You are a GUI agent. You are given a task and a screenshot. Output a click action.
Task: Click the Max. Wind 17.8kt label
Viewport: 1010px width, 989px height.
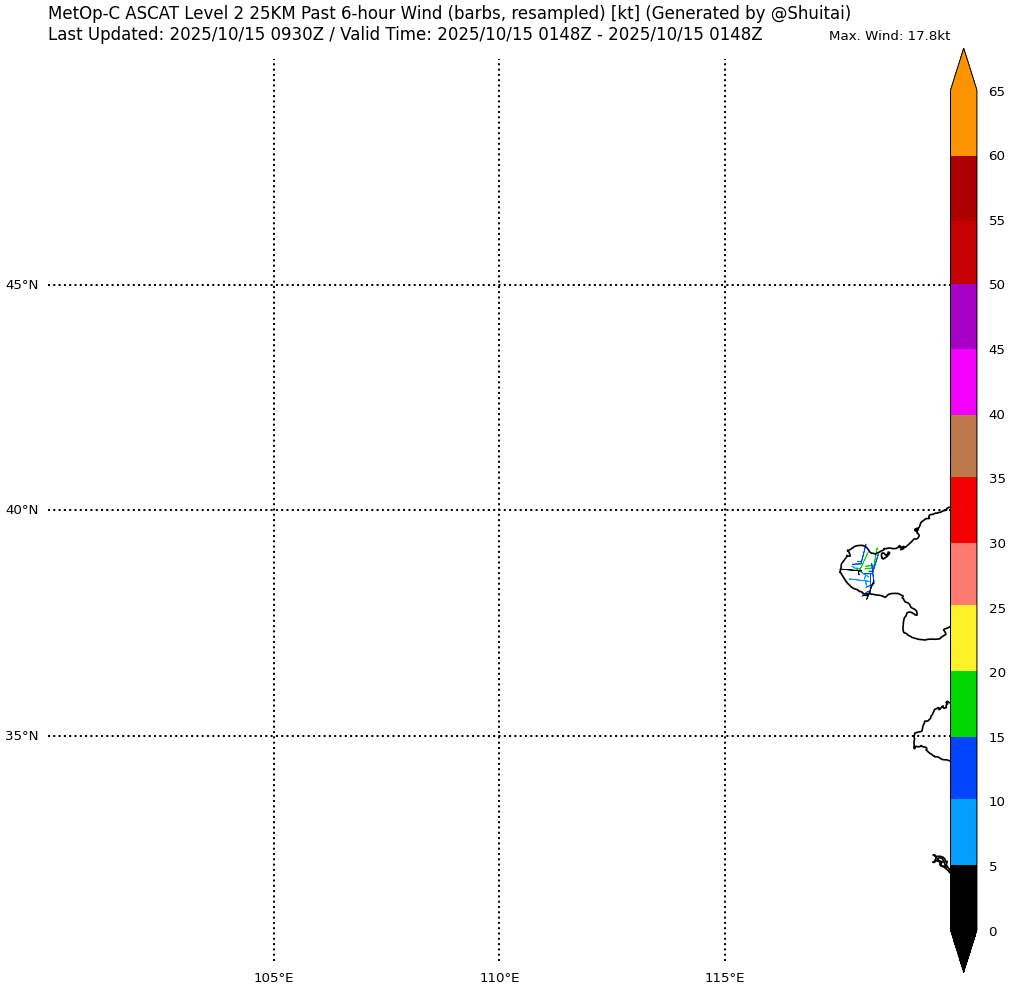(889, 36)
